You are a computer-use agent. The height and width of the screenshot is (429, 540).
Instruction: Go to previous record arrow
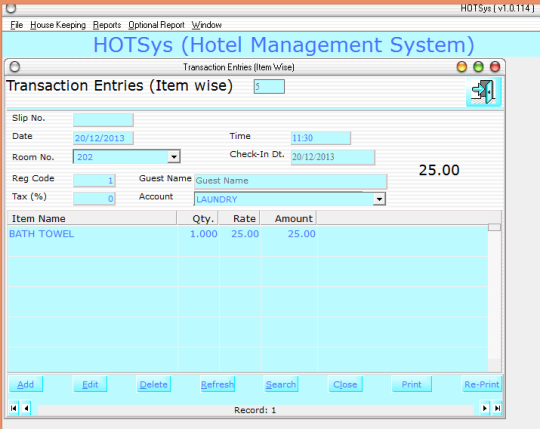point(26,408)
